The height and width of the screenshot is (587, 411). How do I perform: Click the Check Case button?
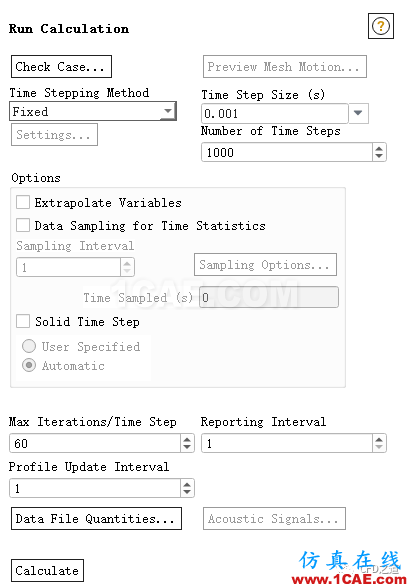coord(61,67)
